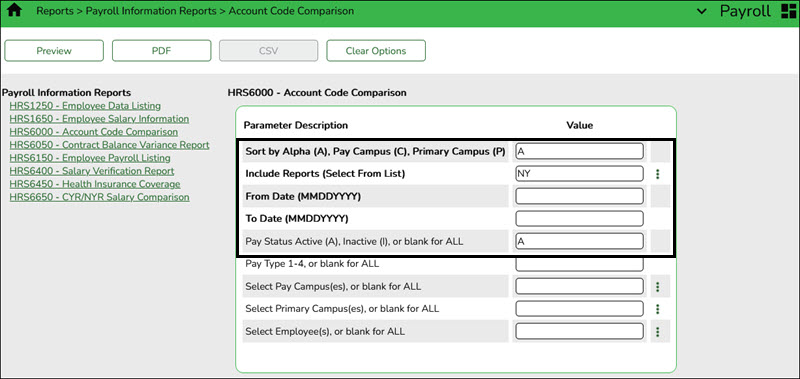Click the 'Include Reports (Select From List)' label
The image size is (800, 379).
pyautogui.click(x=326, y=174)
